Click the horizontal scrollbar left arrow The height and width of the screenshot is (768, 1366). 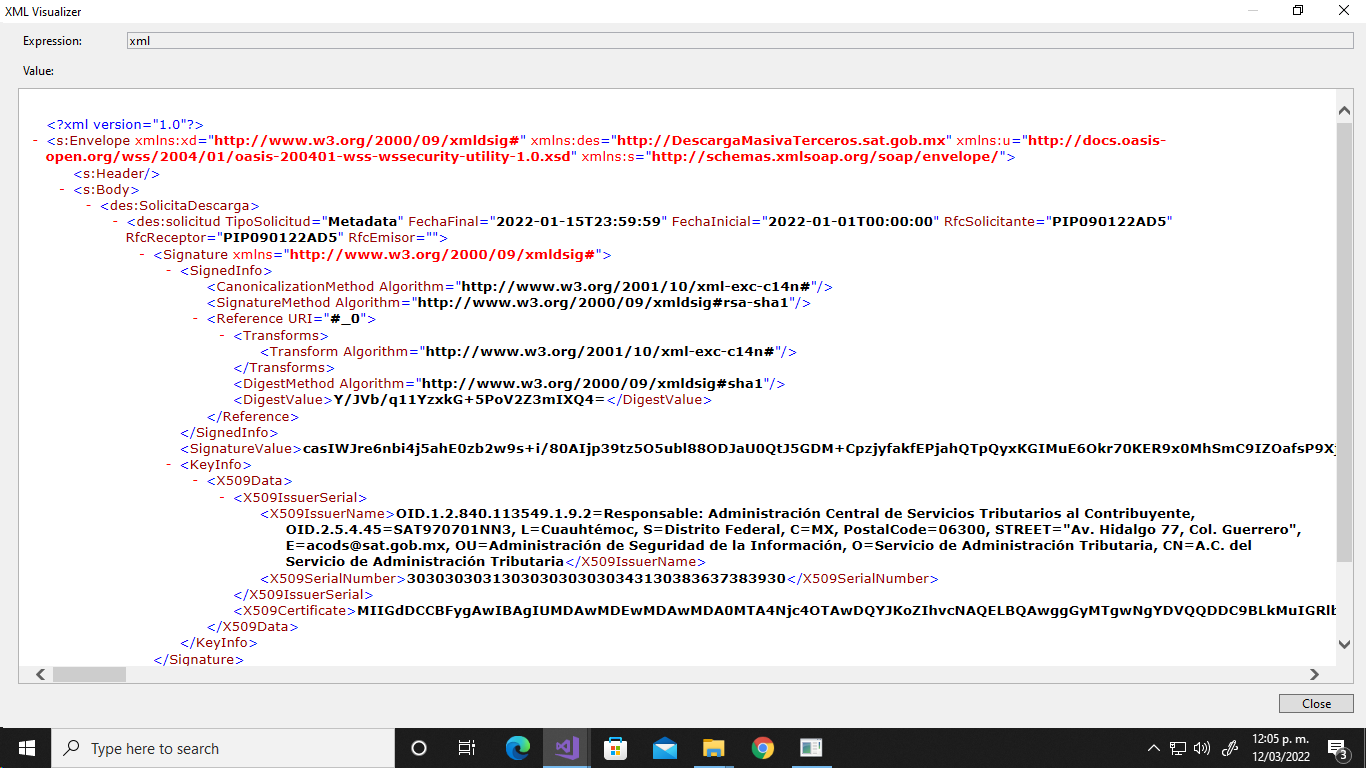point(41,674)
